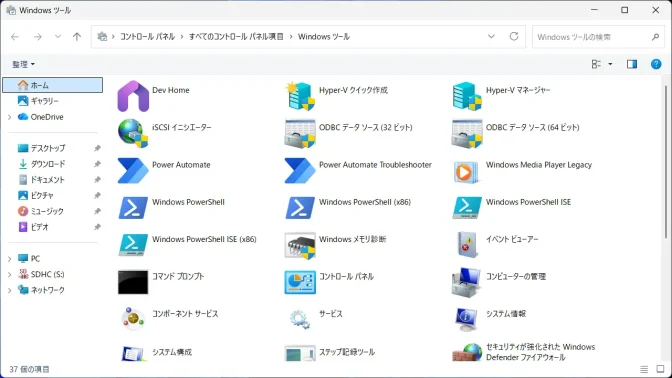Screen dimensions: 672x378
Task: Open Windows PowerShell ISE (x86) icon
Action: coord(133,245)
